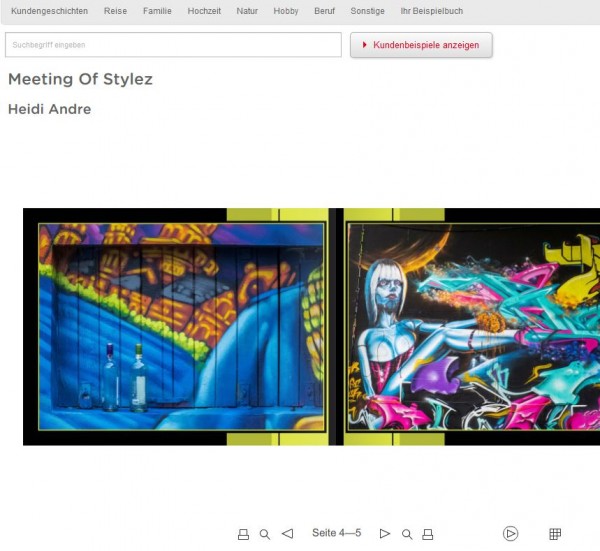Select the Hobby category
600x551 pixels.
pyautogui.click(x=286, y=11)
